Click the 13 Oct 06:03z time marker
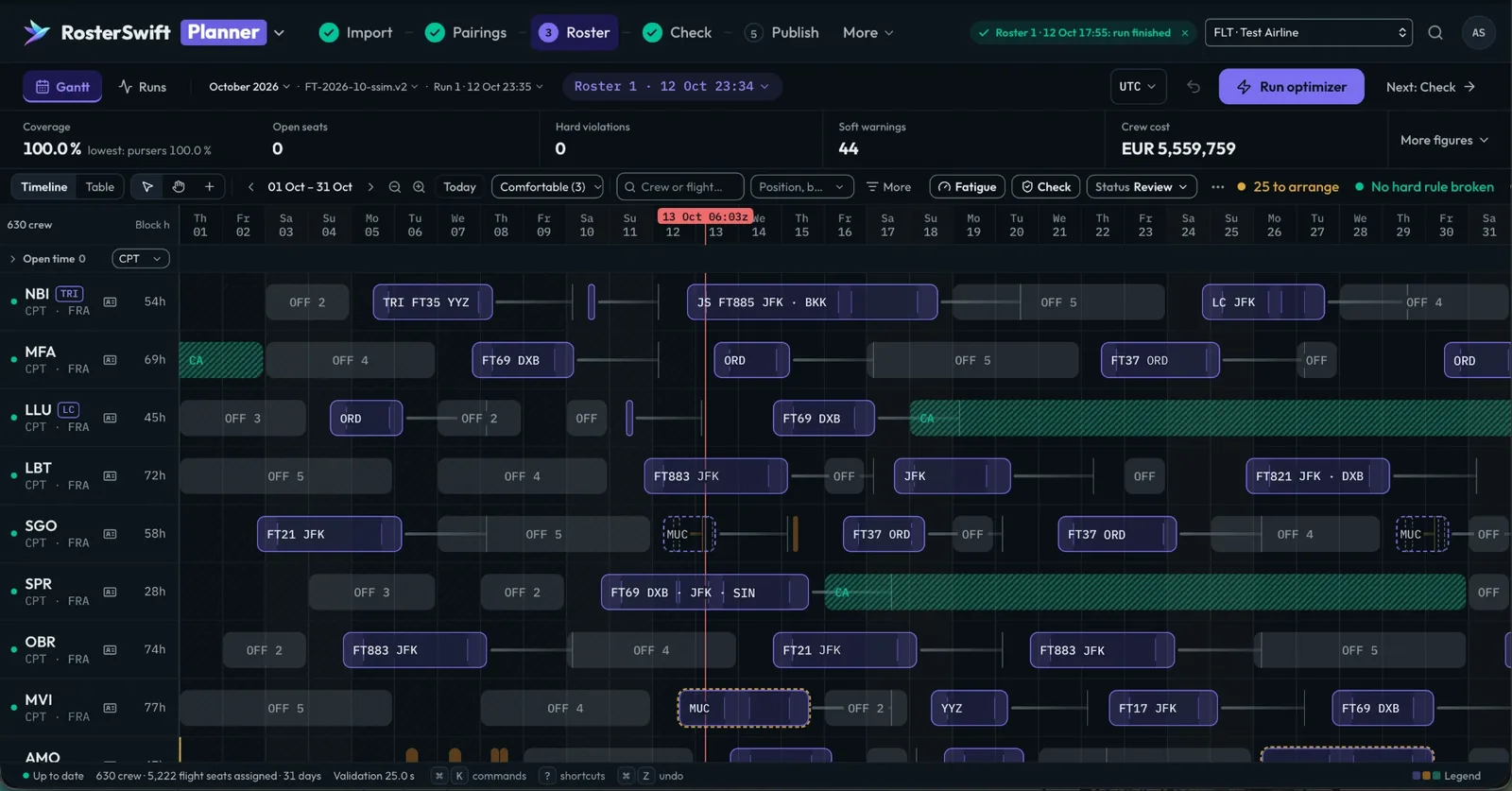 click(x=705, y=216)
